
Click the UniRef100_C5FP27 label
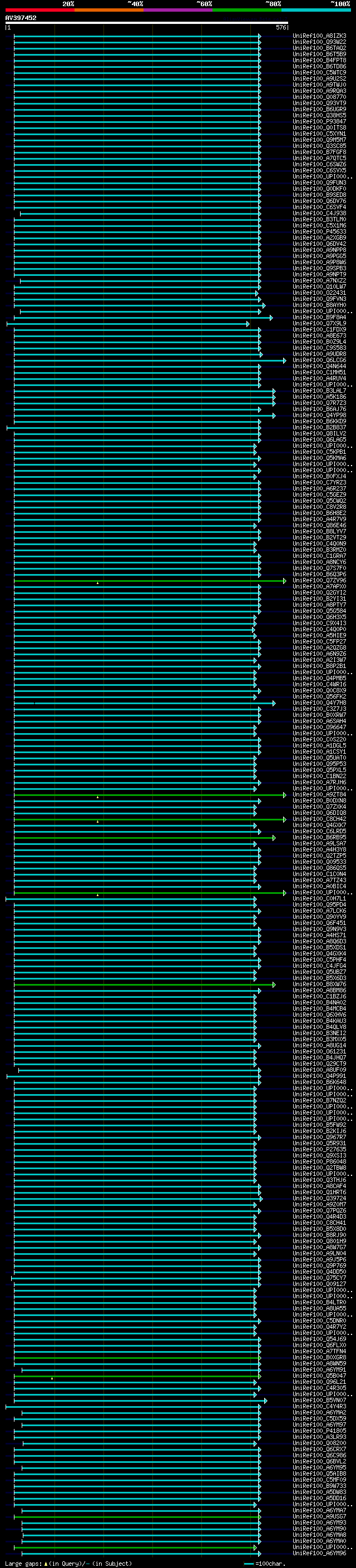(319, 641)
